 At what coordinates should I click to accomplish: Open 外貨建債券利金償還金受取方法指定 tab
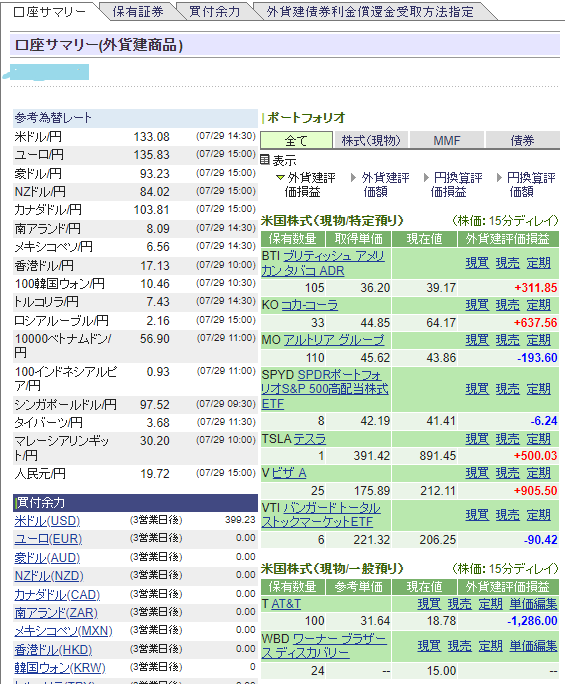tap(370, 11)
